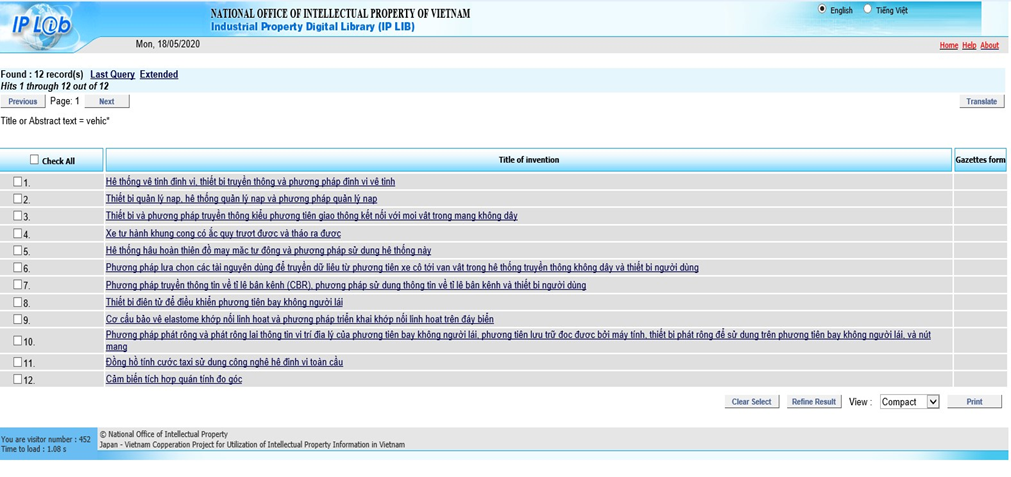Viewport: 1011px width, 477px height.
Task: Open record 7 title mentioning CBR
Action: (346, 285)
